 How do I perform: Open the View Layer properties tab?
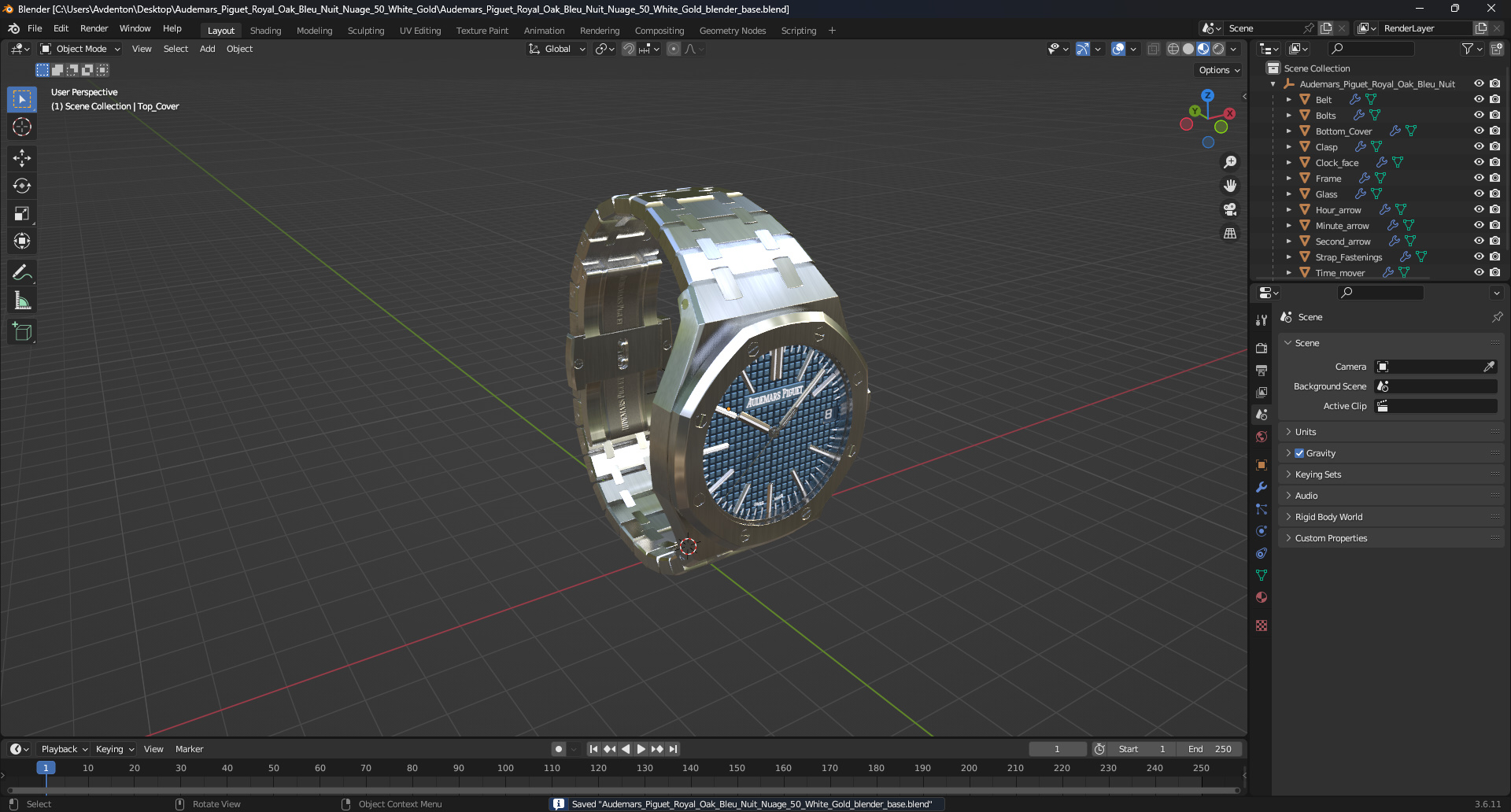point(1262,392)
